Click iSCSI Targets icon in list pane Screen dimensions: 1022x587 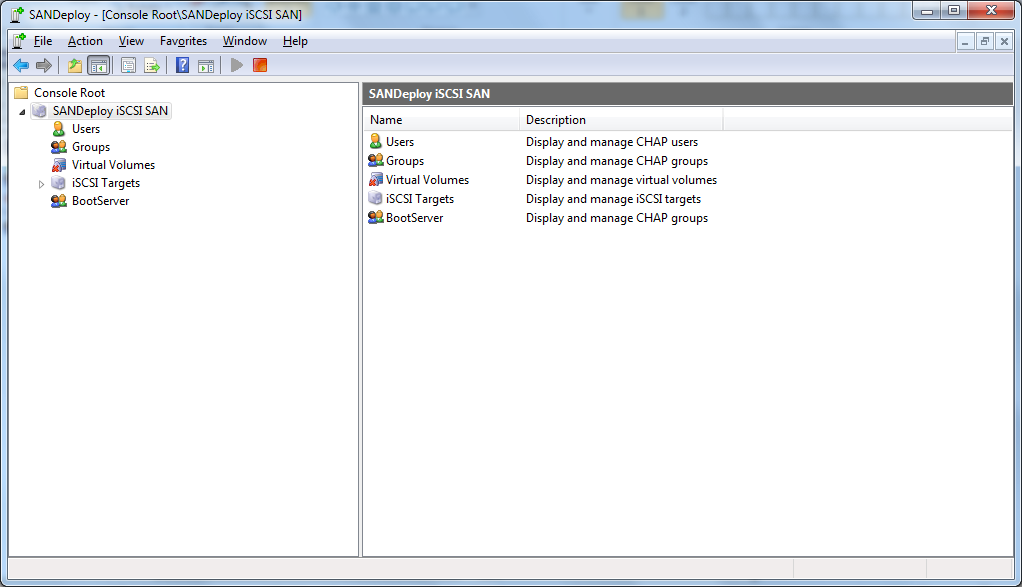pos(375,198)
